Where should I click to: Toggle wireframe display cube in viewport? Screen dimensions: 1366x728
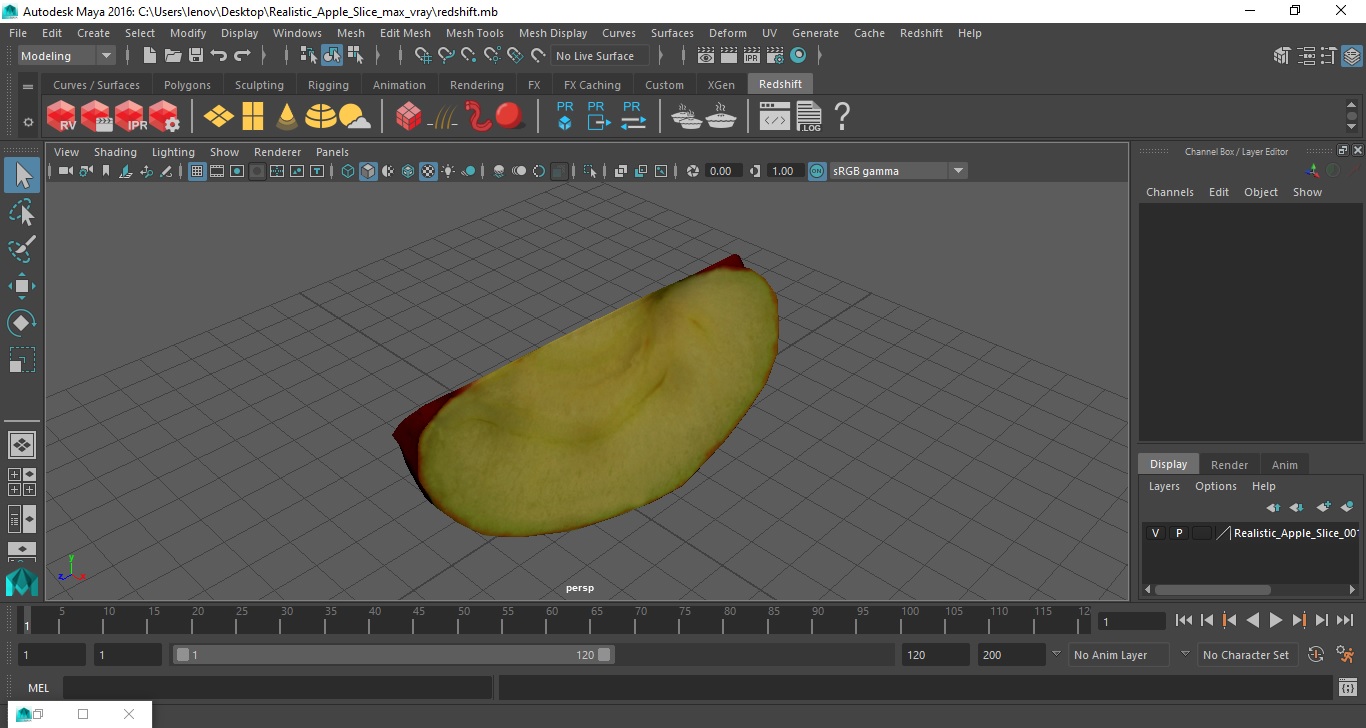348,171
